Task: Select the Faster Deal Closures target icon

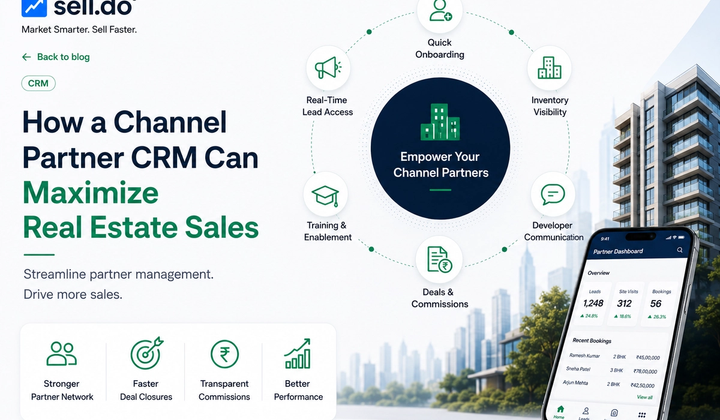Action: tap(146, 353)
